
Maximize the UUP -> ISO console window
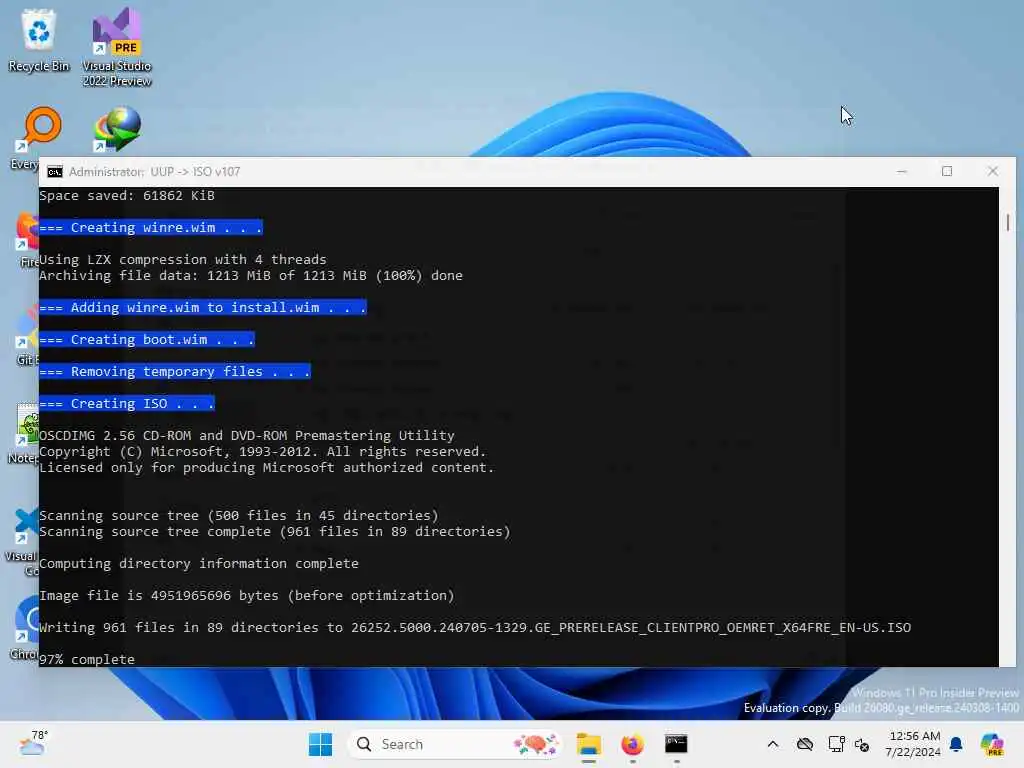pyautogui.click(x=947, y=171)
